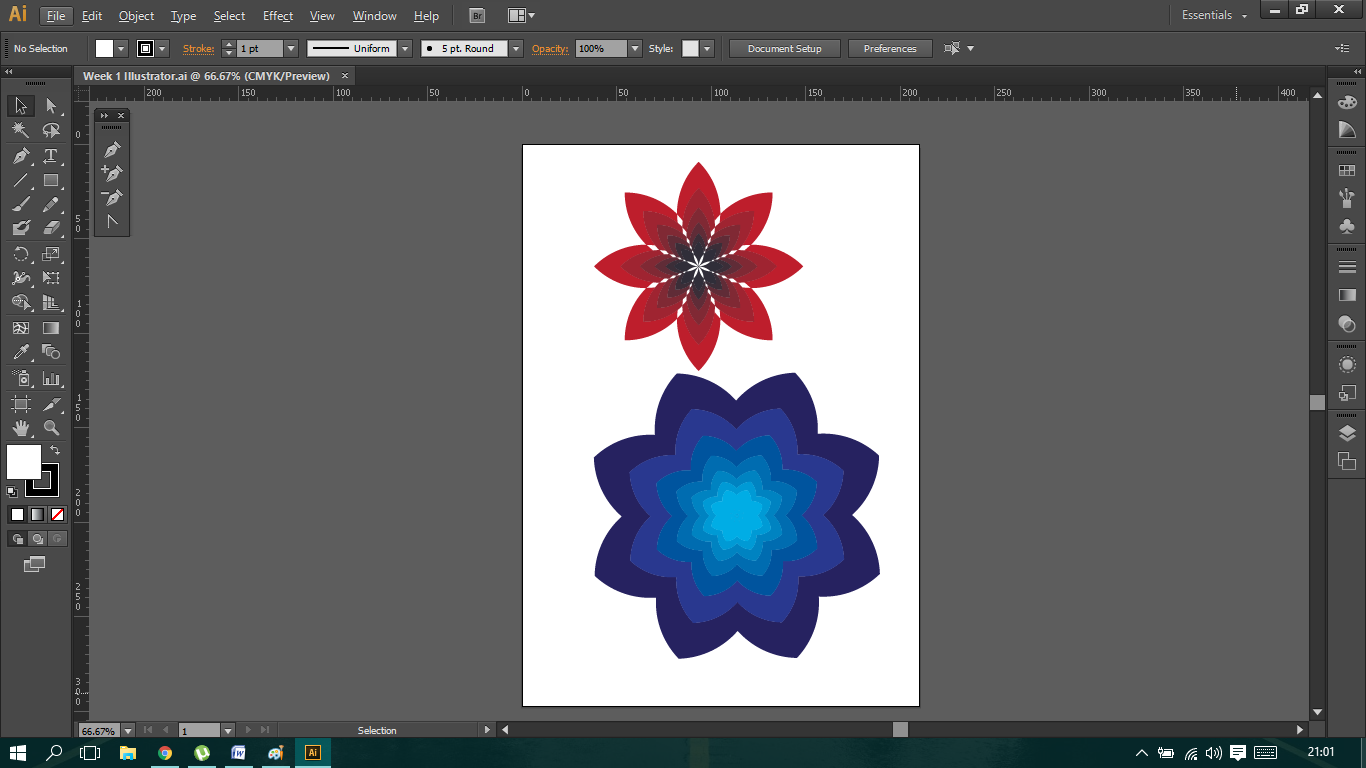Swap fill and stroke colors
The height and width of the screenshot is (768, 1366).
point(55,451)
